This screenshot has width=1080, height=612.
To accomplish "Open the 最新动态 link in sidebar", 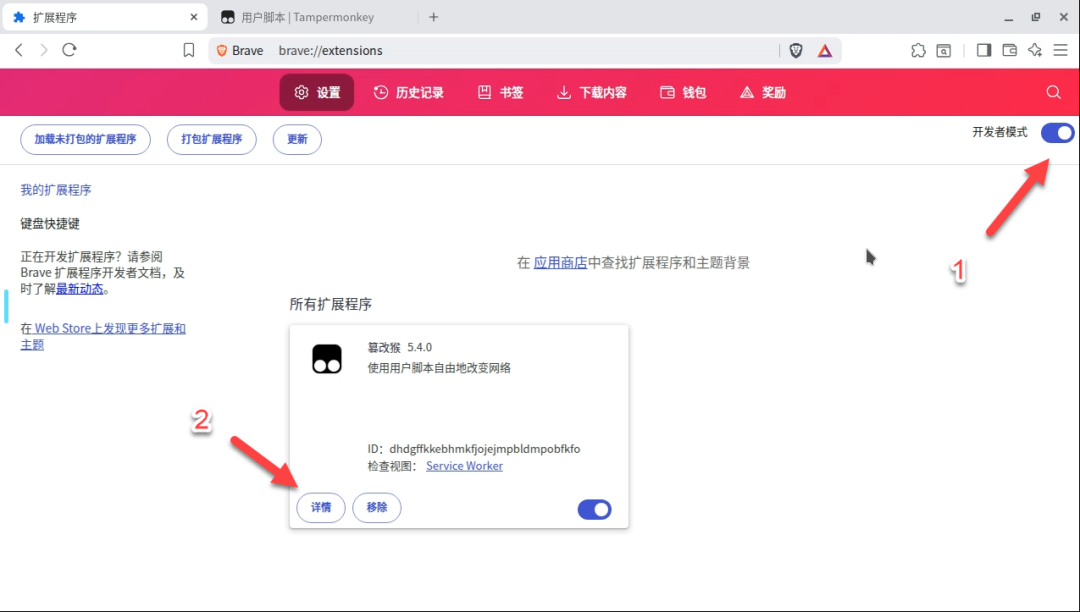I will point(79,289).
